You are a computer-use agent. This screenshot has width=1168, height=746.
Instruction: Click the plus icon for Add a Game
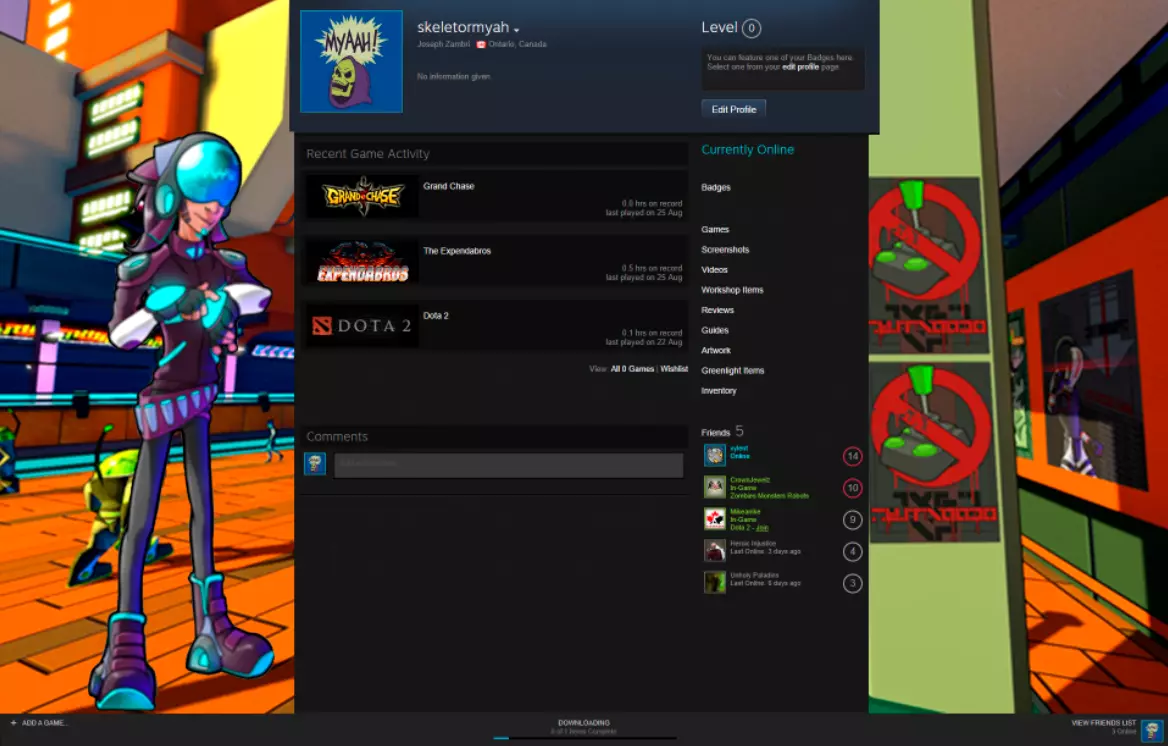(x=13, y=723)
